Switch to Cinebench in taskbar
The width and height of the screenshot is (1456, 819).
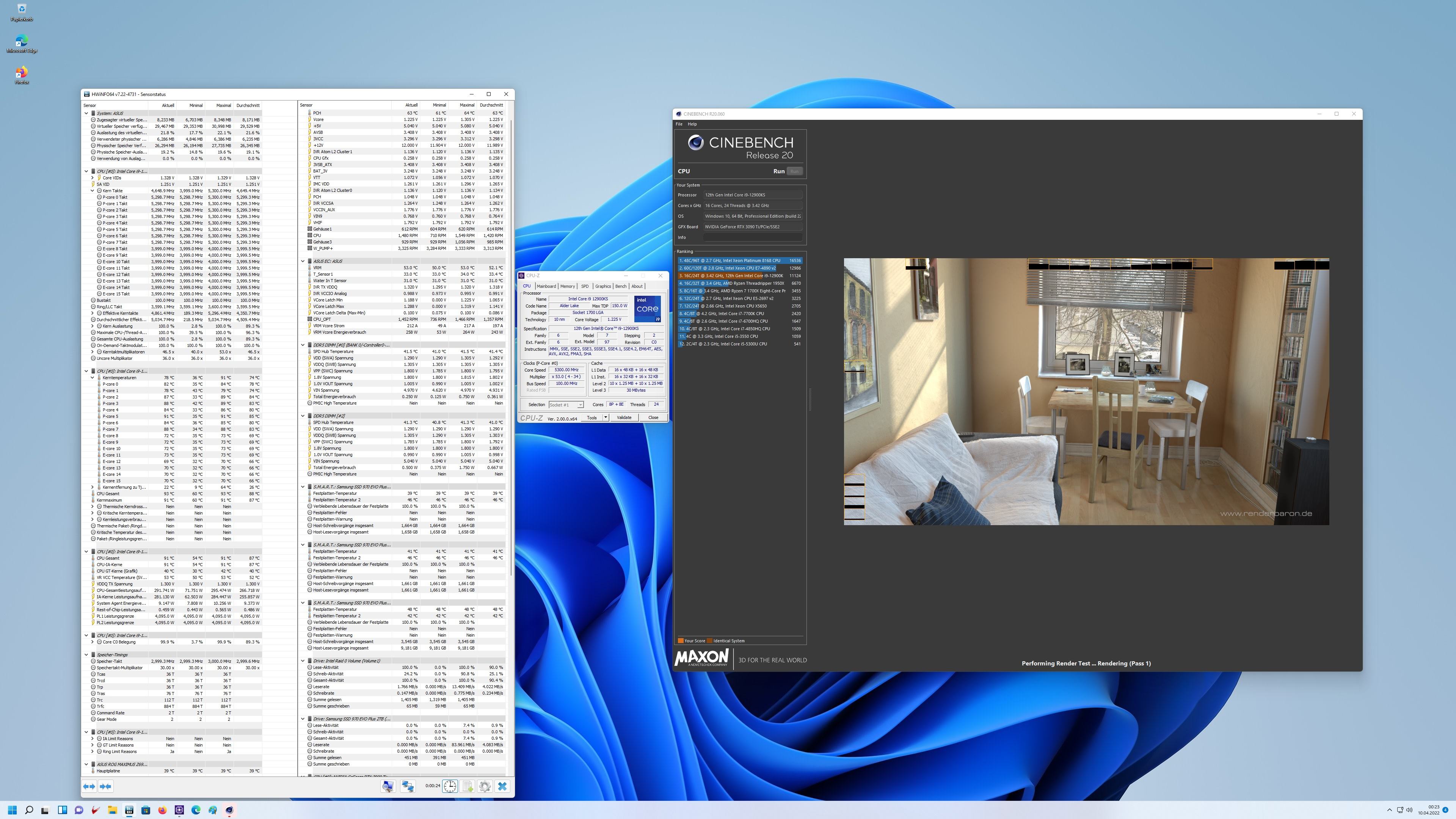(229, 810)
